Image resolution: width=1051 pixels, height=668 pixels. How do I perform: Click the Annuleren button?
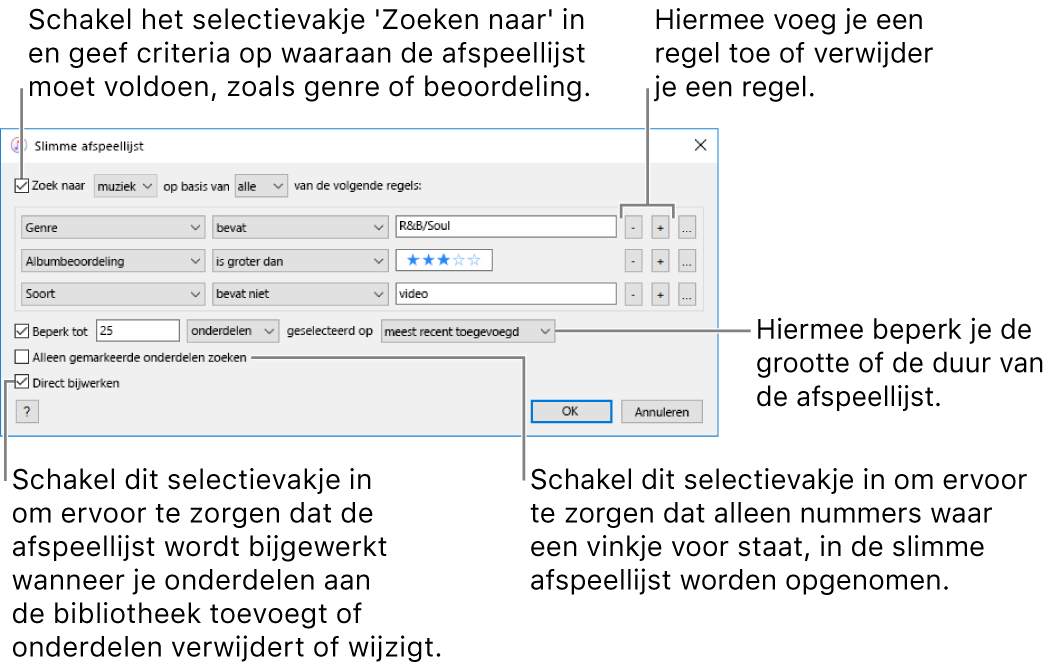(x=662, y=411)
